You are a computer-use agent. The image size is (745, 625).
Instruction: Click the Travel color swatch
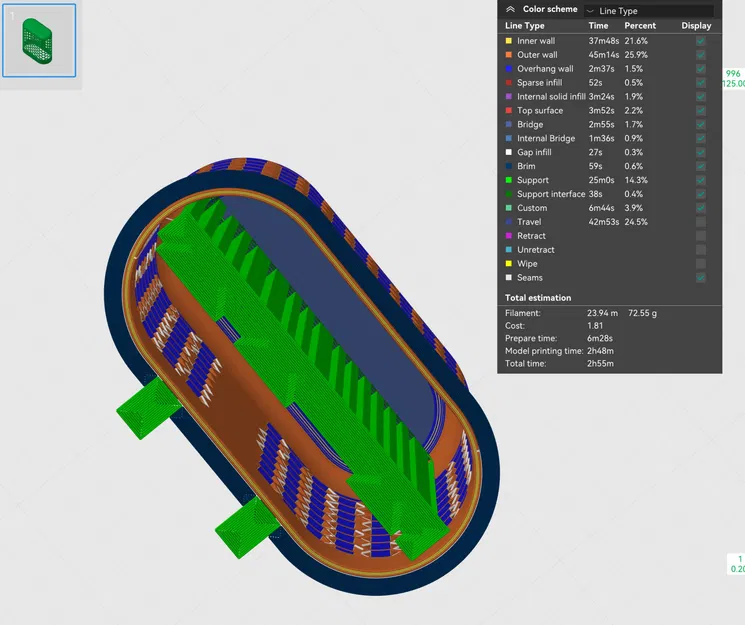click(509, 222)
